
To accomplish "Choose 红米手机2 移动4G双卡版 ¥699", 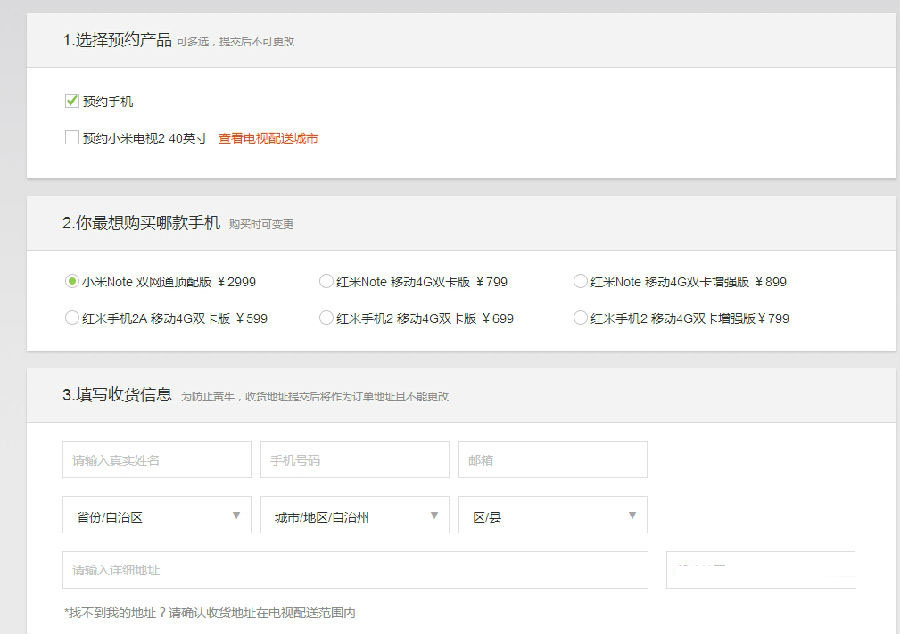I will pos(325,318).
